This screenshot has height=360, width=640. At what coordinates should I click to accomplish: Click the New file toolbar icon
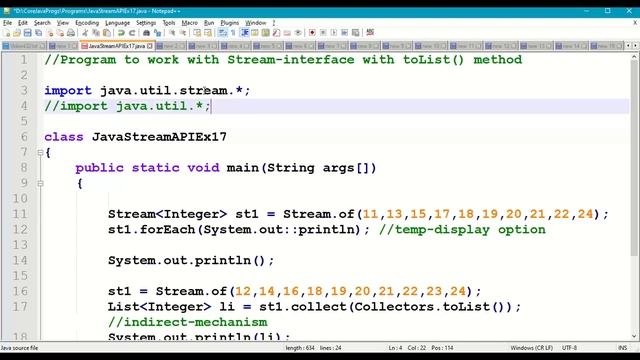point(6,33)
